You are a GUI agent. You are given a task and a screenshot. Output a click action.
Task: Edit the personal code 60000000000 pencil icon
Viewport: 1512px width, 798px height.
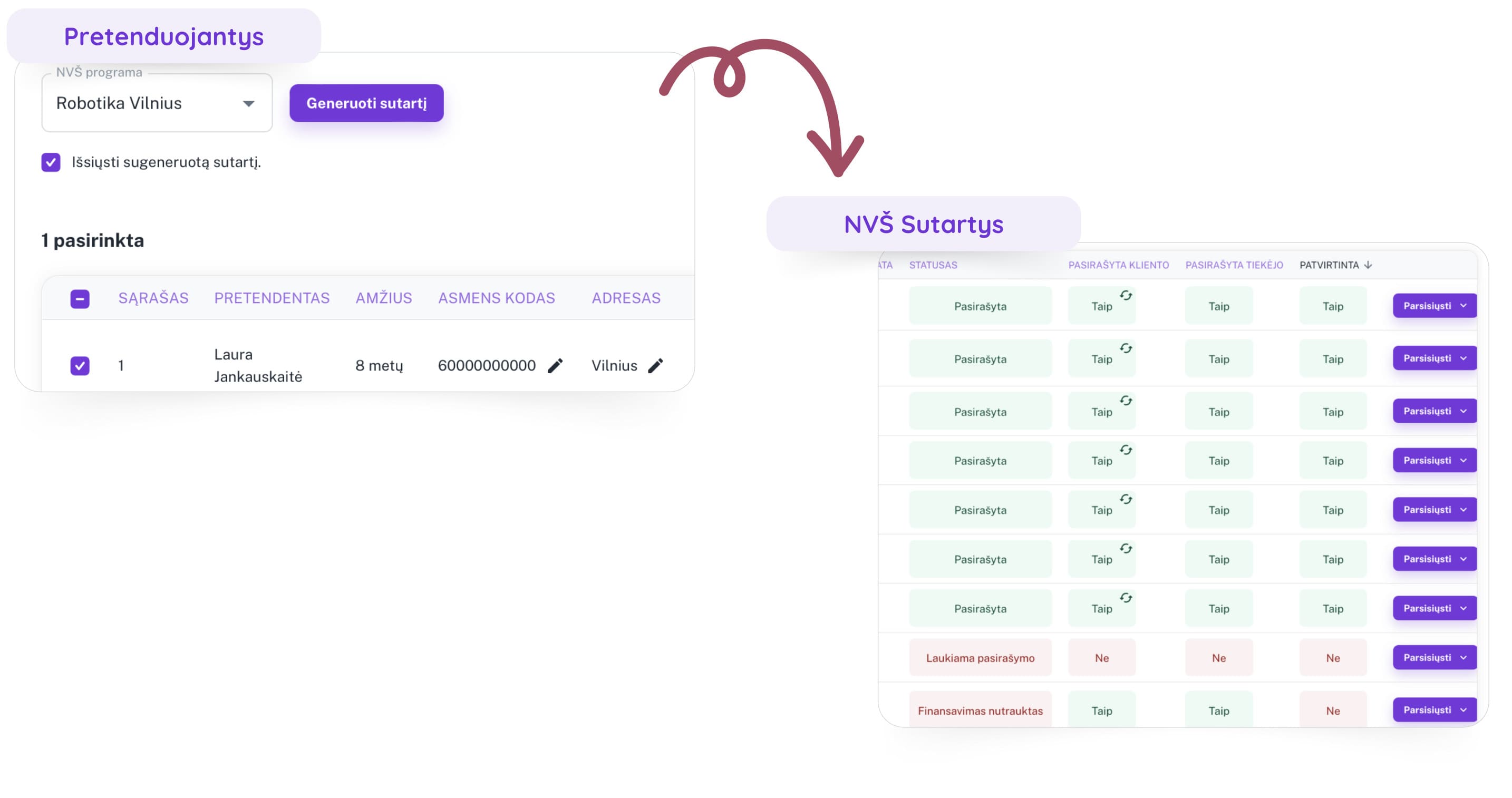point(555,366)
